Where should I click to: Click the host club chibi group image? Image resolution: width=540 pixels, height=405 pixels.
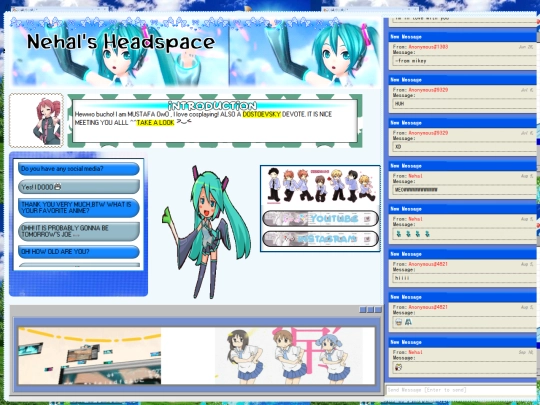(320, 186)
